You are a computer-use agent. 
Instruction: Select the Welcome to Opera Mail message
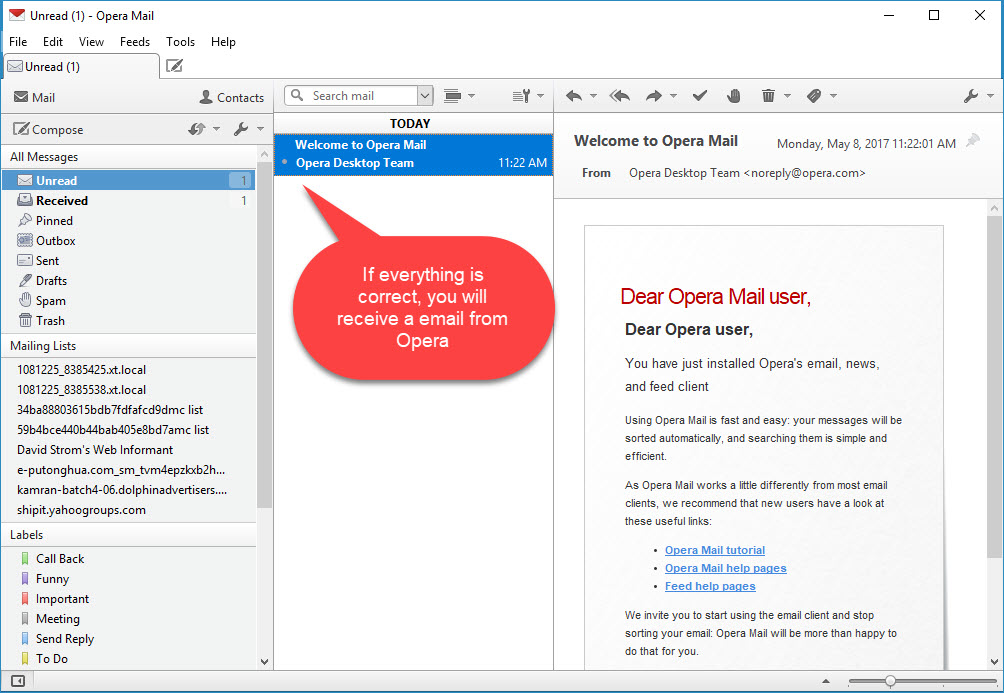[414, 154]
